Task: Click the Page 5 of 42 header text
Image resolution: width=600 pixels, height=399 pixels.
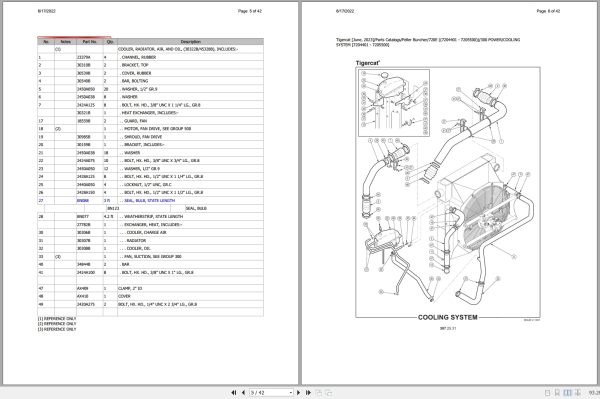Action: coord(250,11)
